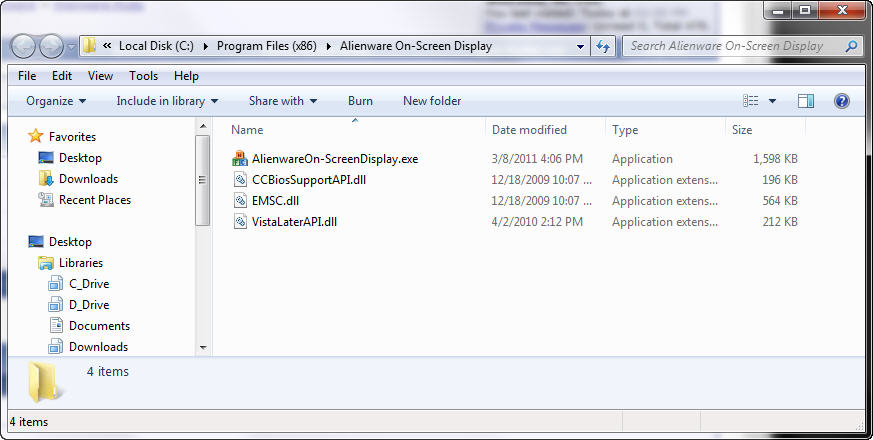Click the Libraries icon
Image resolution: width=873 pixels, height=440 pixels.
tap(46, 263)
